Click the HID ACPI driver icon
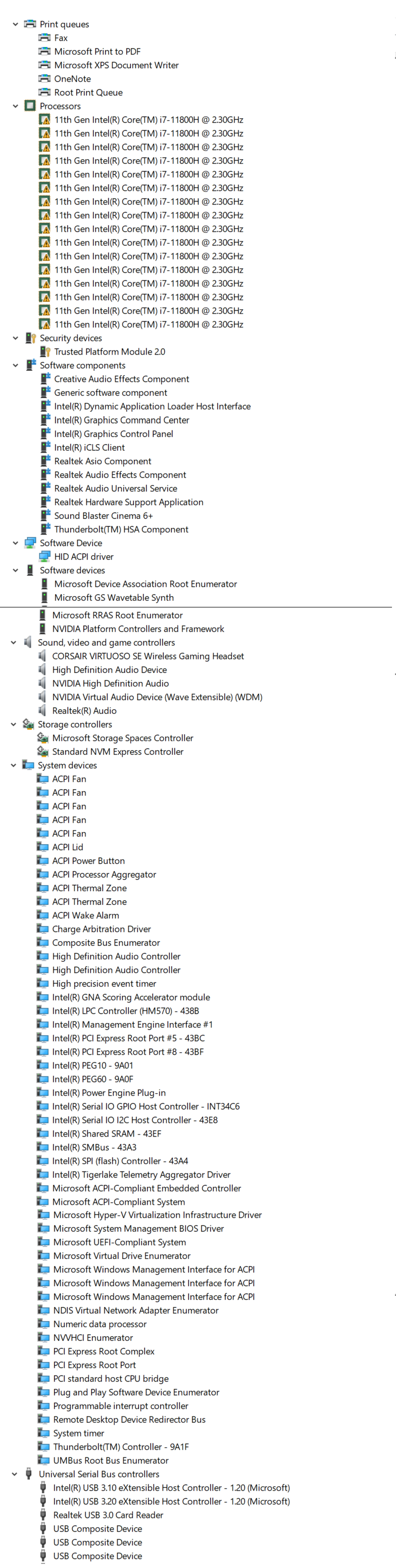 44,556
